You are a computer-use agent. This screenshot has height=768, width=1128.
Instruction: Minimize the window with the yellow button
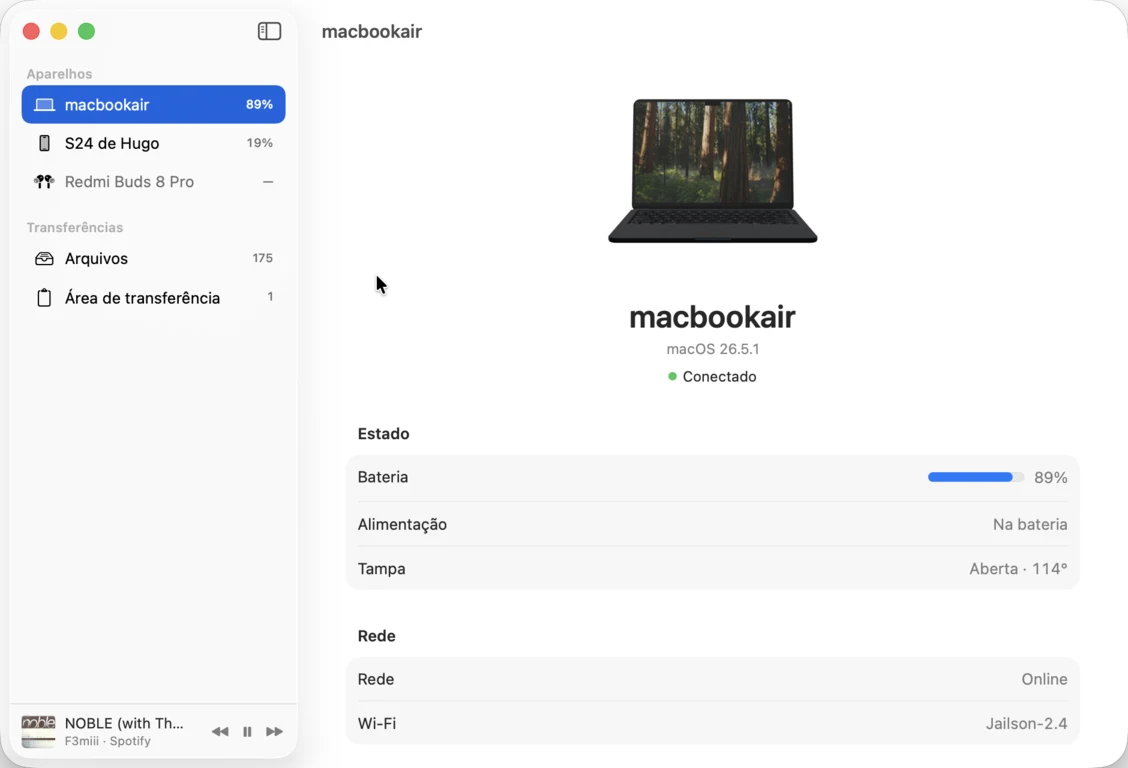[x=59, y=31]
